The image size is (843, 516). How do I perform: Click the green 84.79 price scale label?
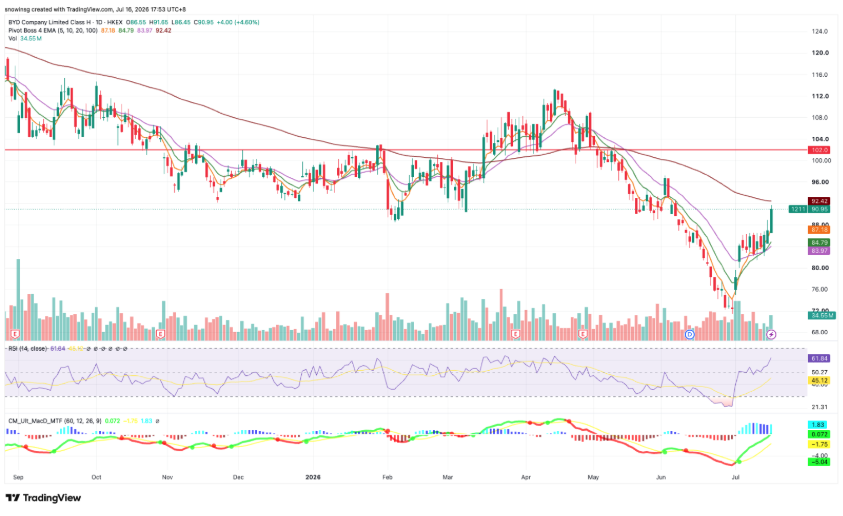(819, 242)
